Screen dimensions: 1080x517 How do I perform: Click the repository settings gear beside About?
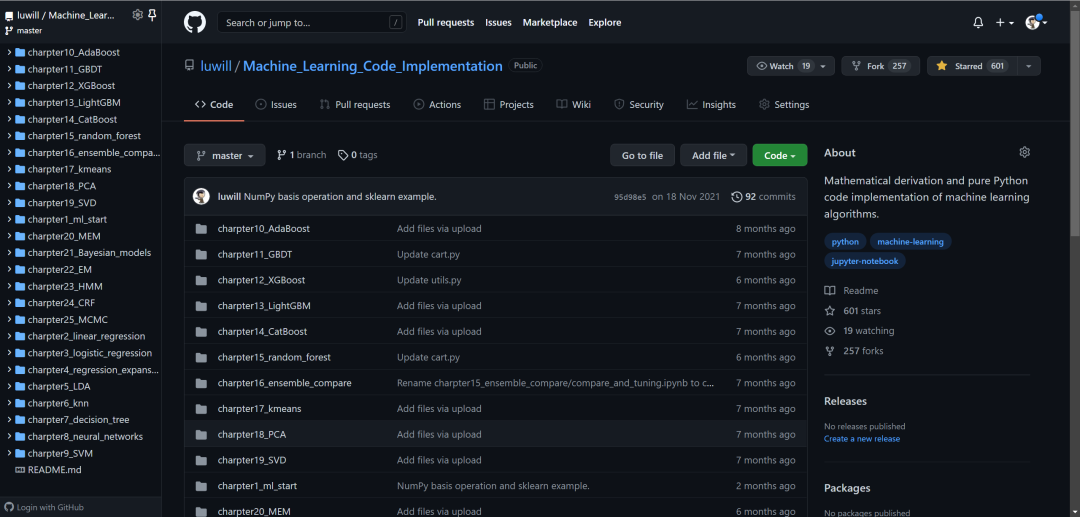[1024, 152]
